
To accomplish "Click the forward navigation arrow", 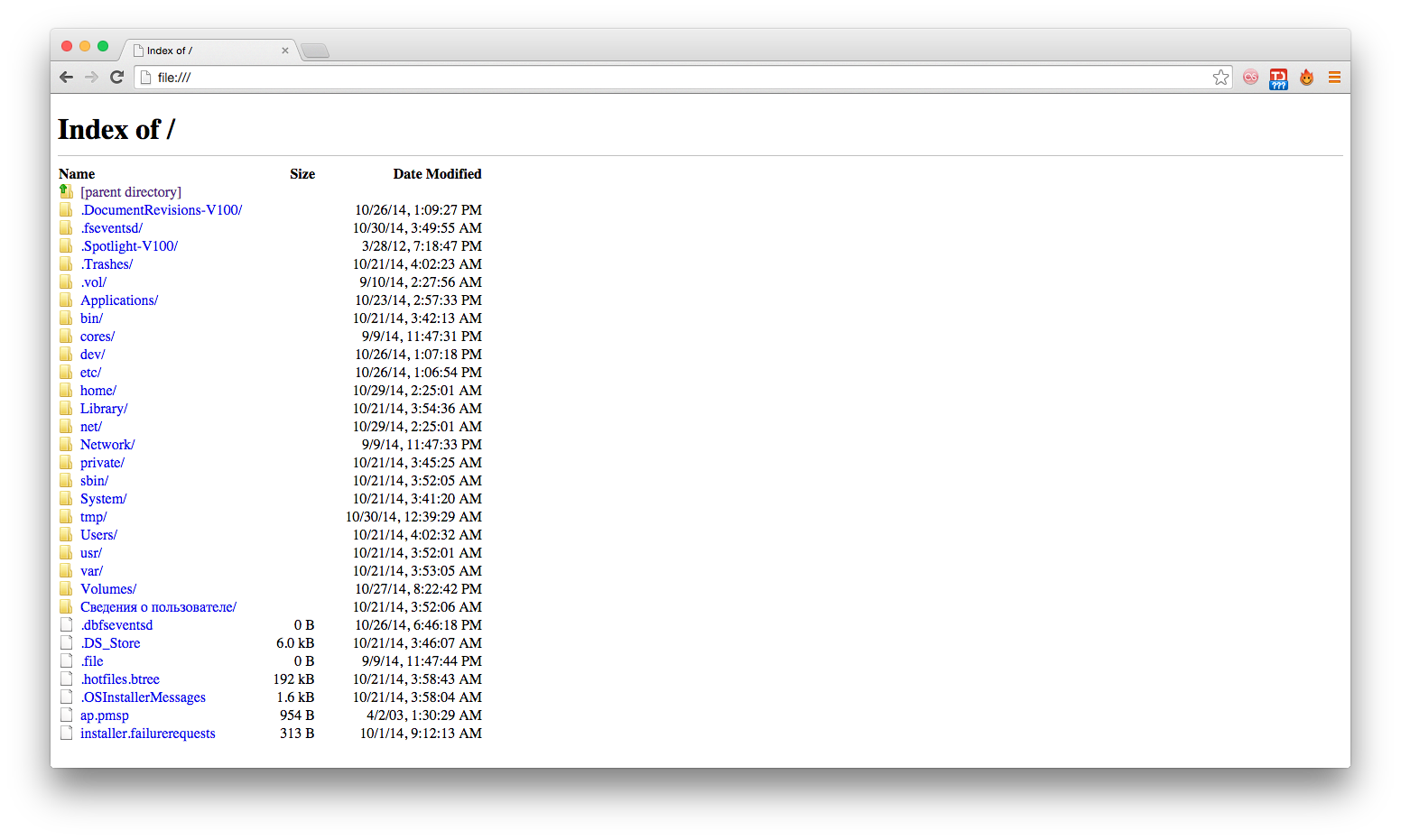I will [x=91, y=78].
